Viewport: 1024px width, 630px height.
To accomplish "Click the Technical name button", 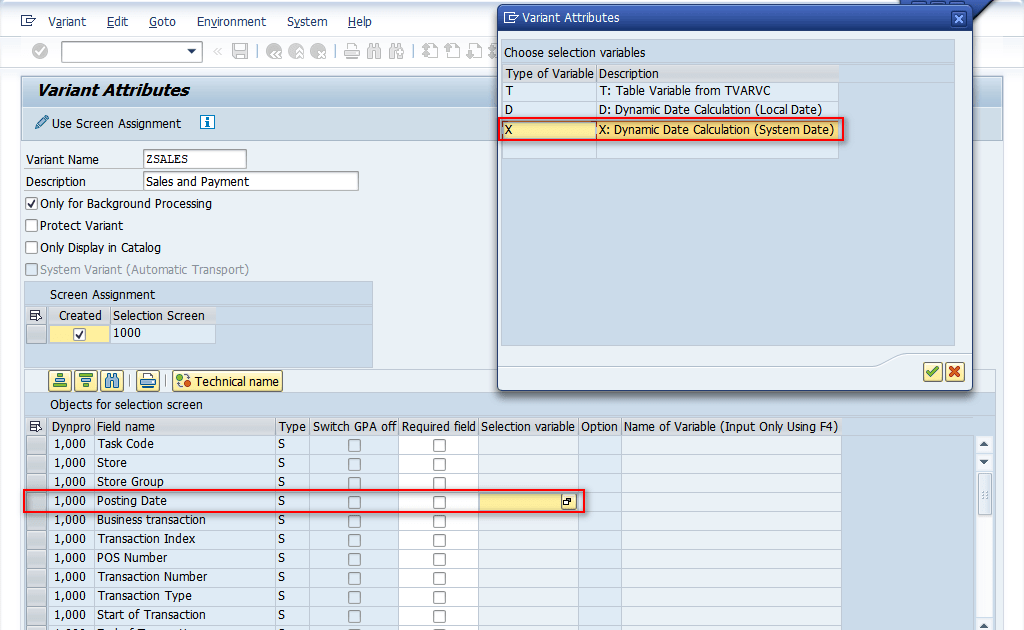I will [x=227, y=381].
